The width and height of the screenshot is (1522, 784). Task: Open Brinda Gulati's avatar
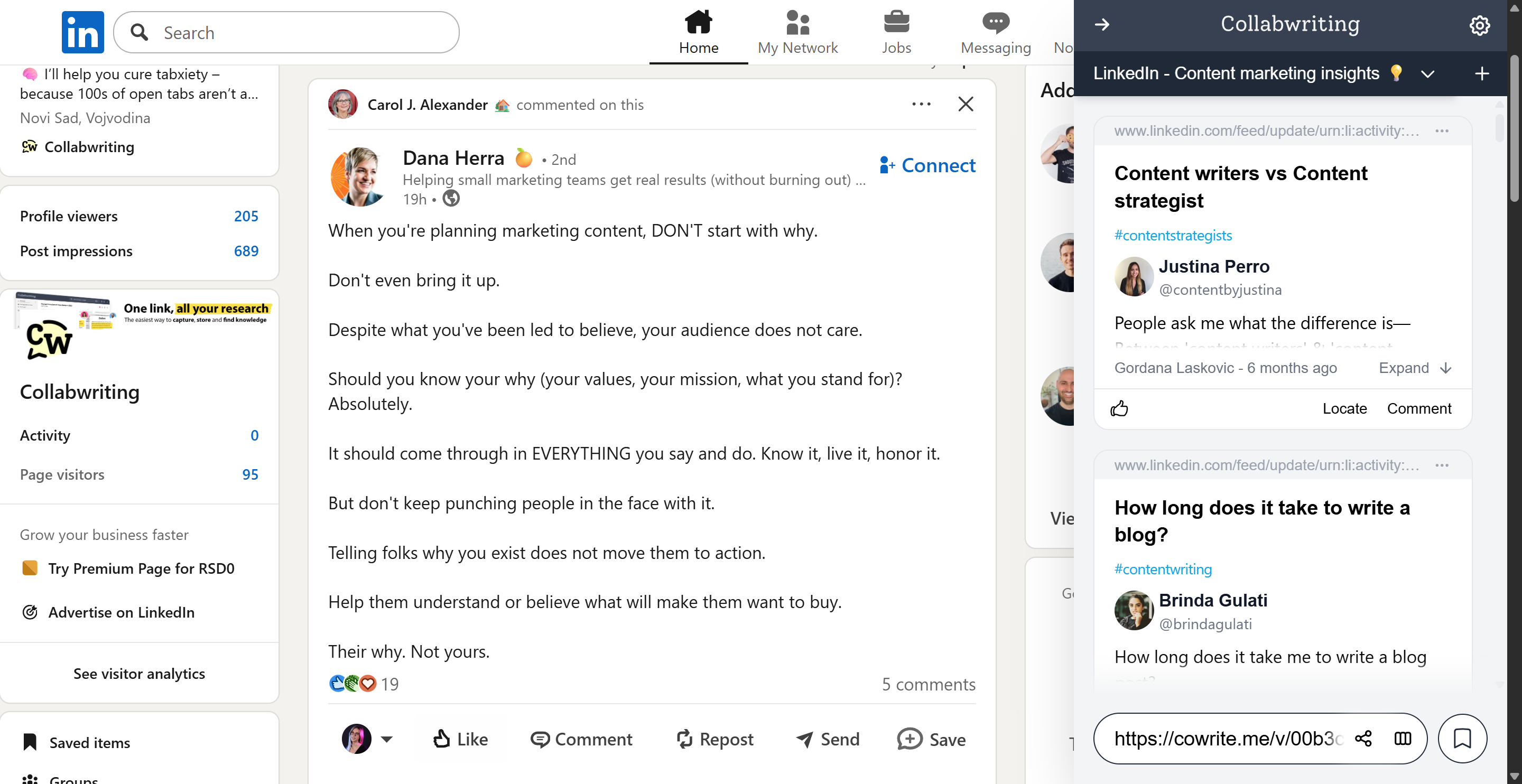point(1133,610)
